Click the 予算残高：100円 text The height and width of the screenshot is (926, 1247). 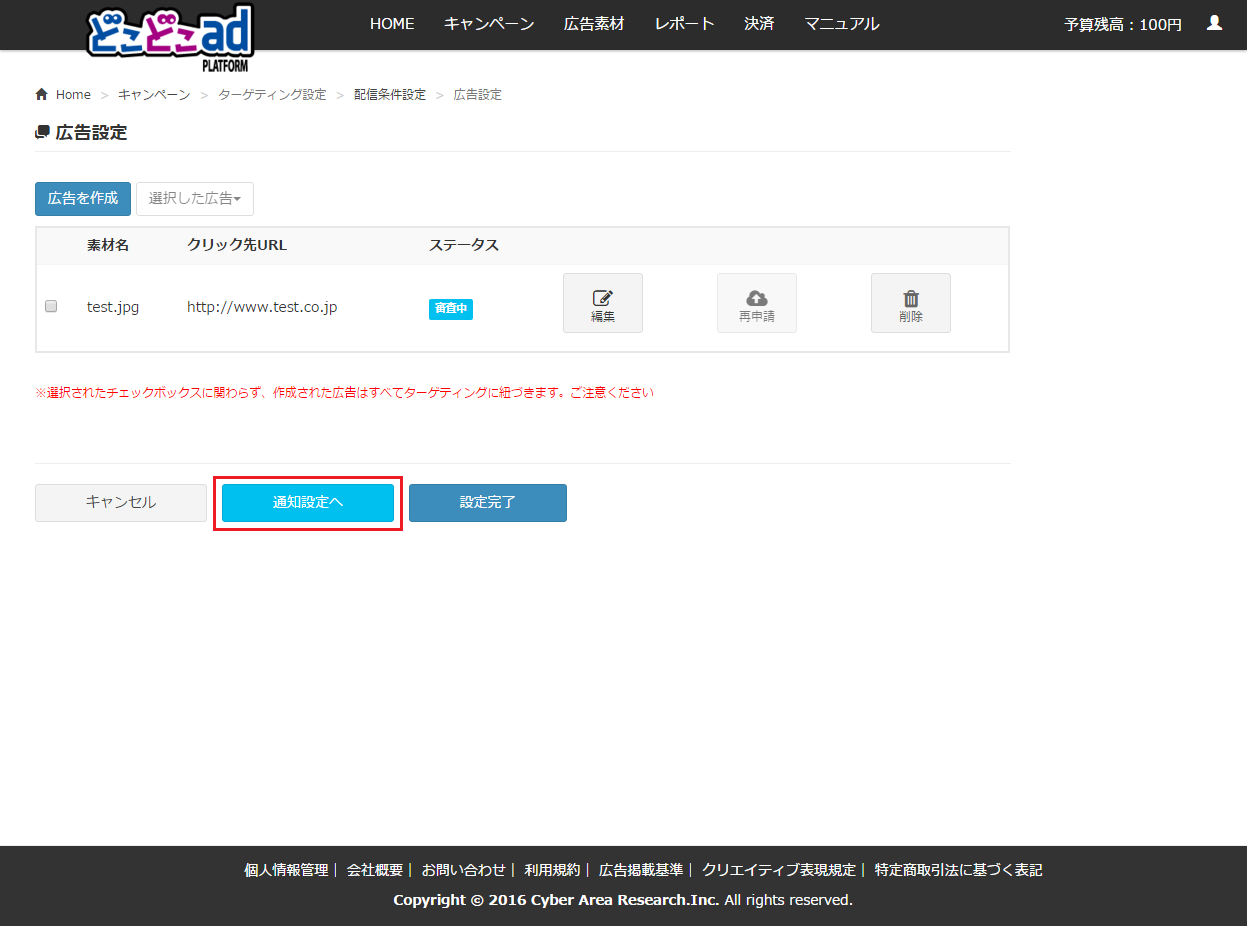(x=1123, y=24)
